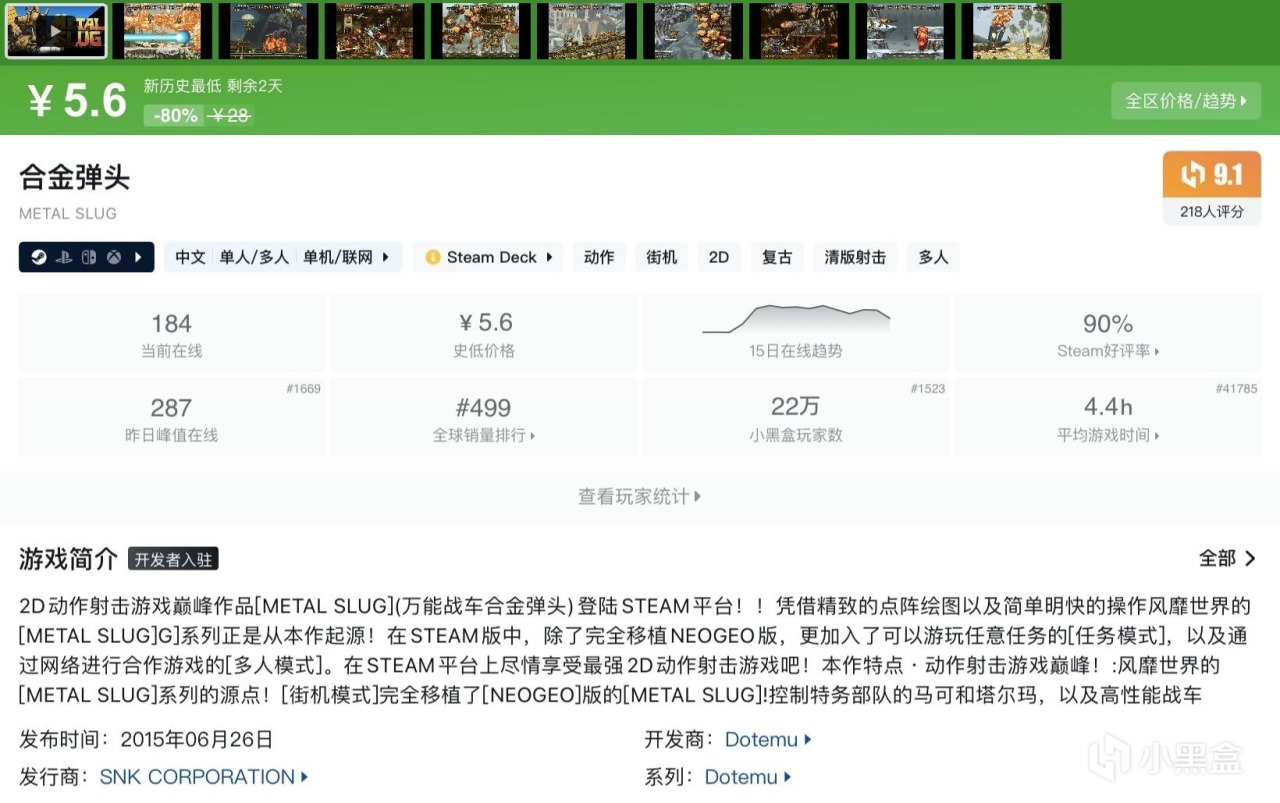Open the fifth screenshot thumbnail in the gallery
The image size is (1280, 803).
(480, 31)
